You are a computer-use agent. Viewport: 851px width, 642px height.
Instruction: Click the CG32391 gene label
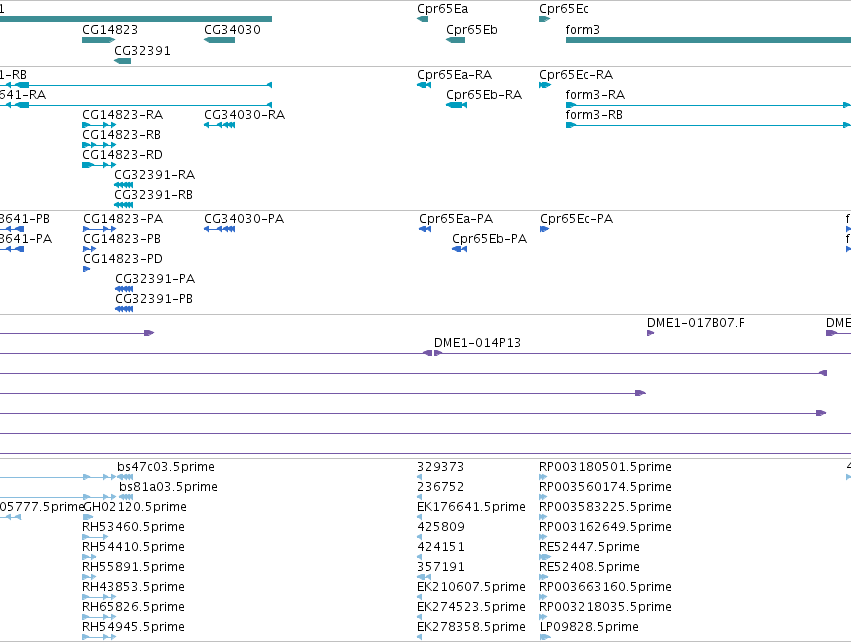tap(142, 50)
